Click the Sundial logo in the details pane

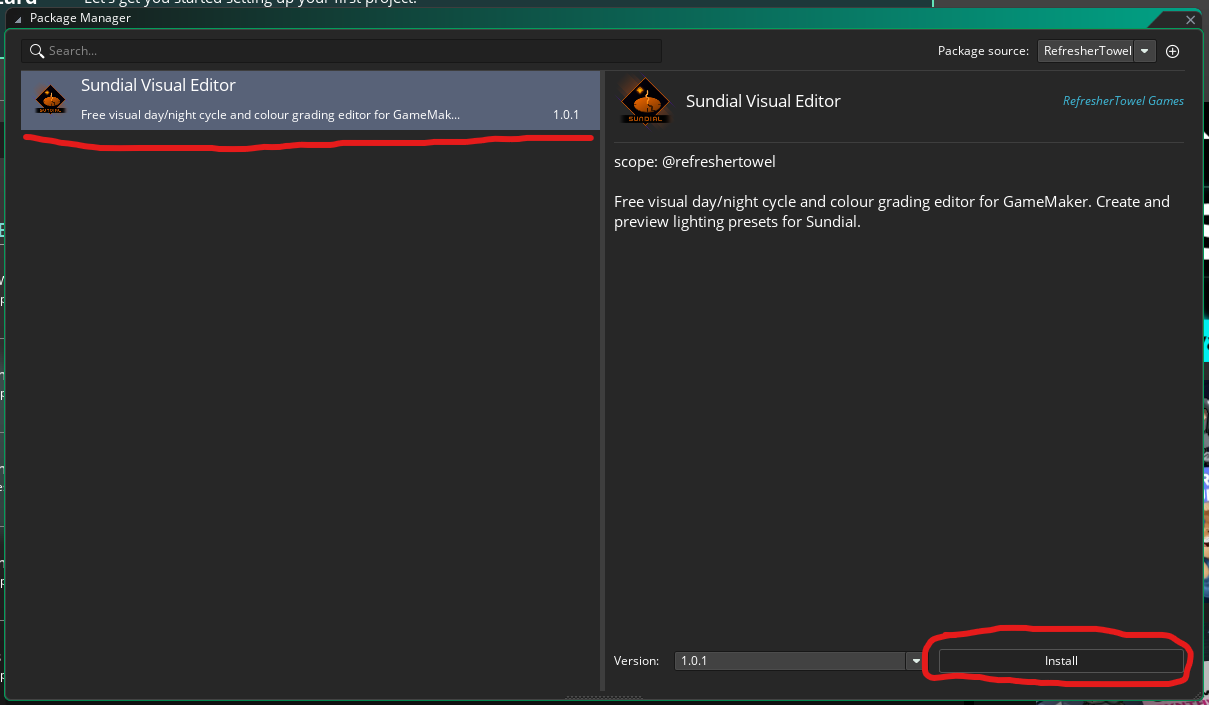[x=645, y=101]
